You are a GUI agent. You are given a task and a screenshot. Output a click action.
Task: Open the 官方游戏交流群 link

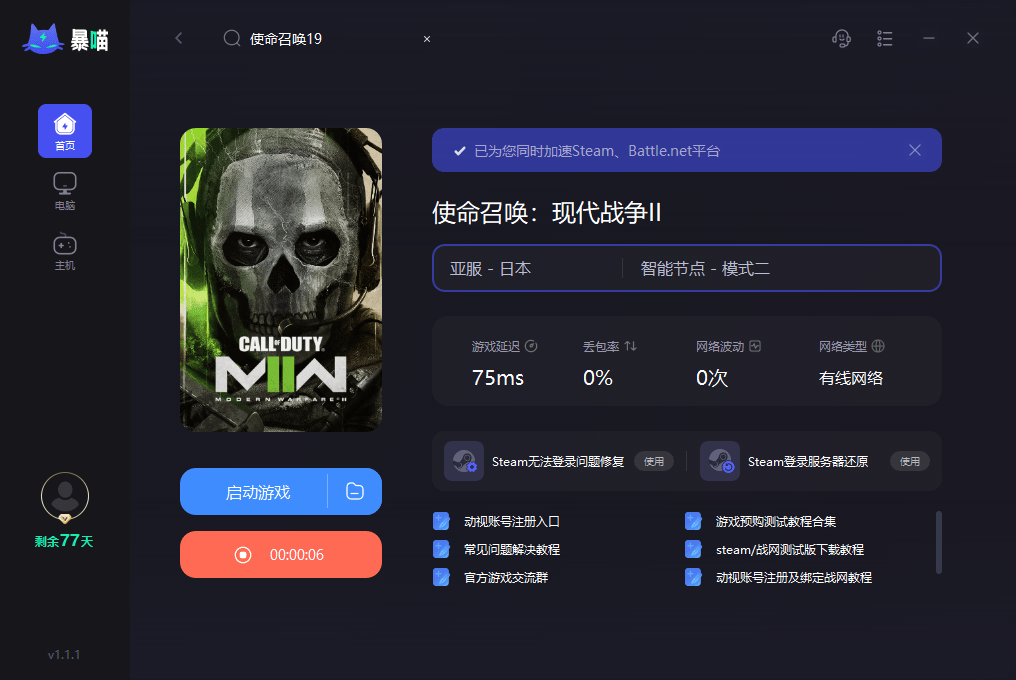coord(506,577)
